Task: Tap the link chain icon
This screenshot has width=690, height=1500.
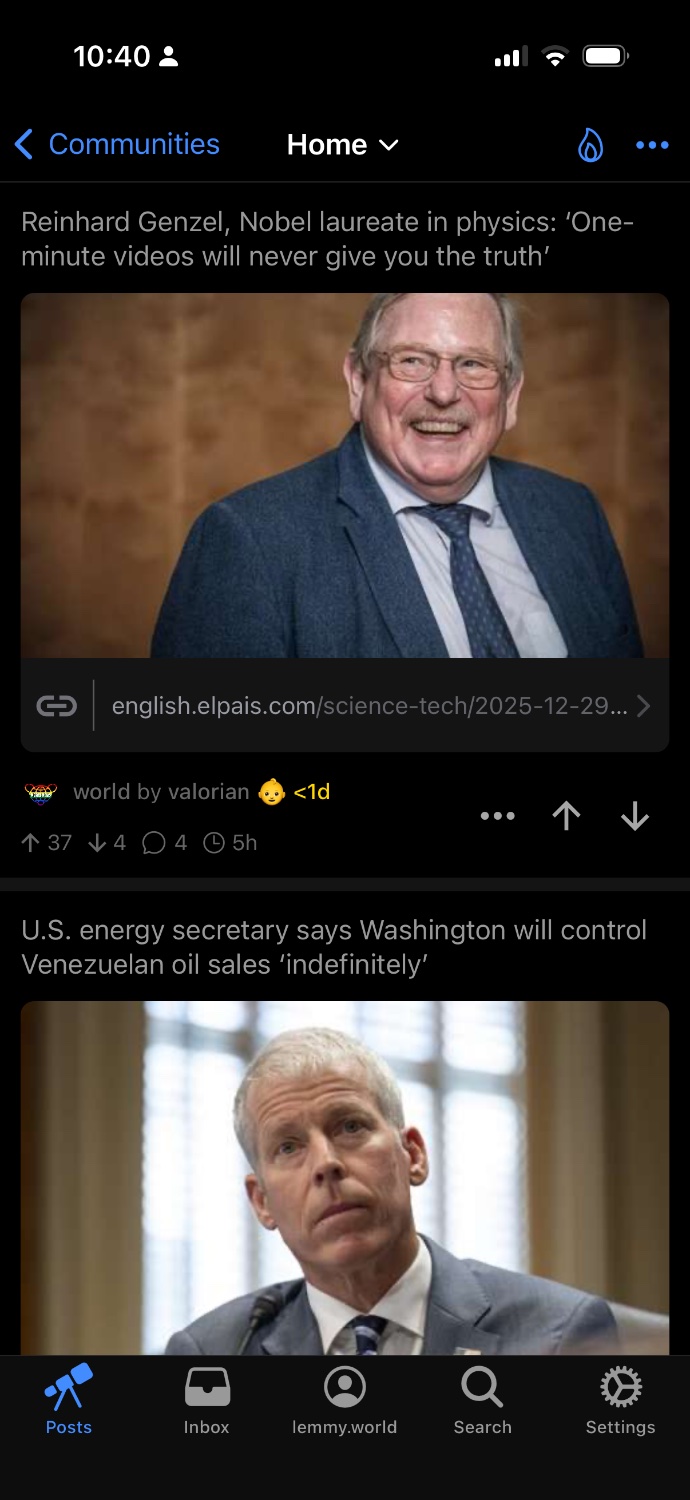Action: pos(57,706)
